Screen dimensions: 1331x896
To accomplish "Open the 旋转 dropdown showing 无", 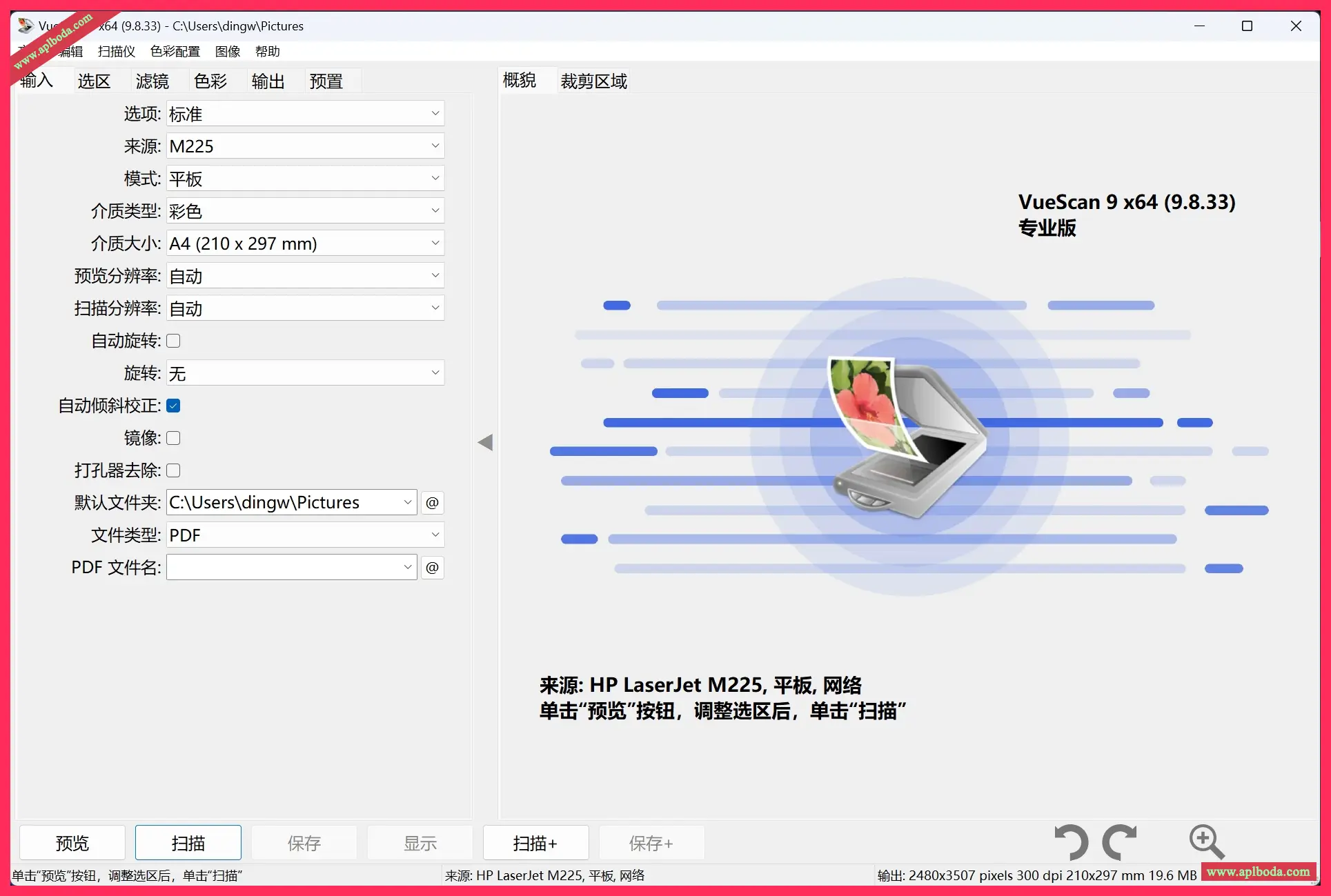I will pos(305,373).
